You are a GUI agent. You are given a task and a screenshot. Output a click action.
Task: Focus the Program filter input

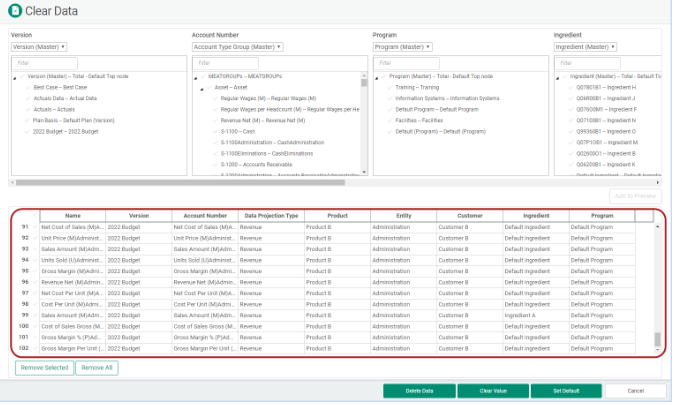407,63
